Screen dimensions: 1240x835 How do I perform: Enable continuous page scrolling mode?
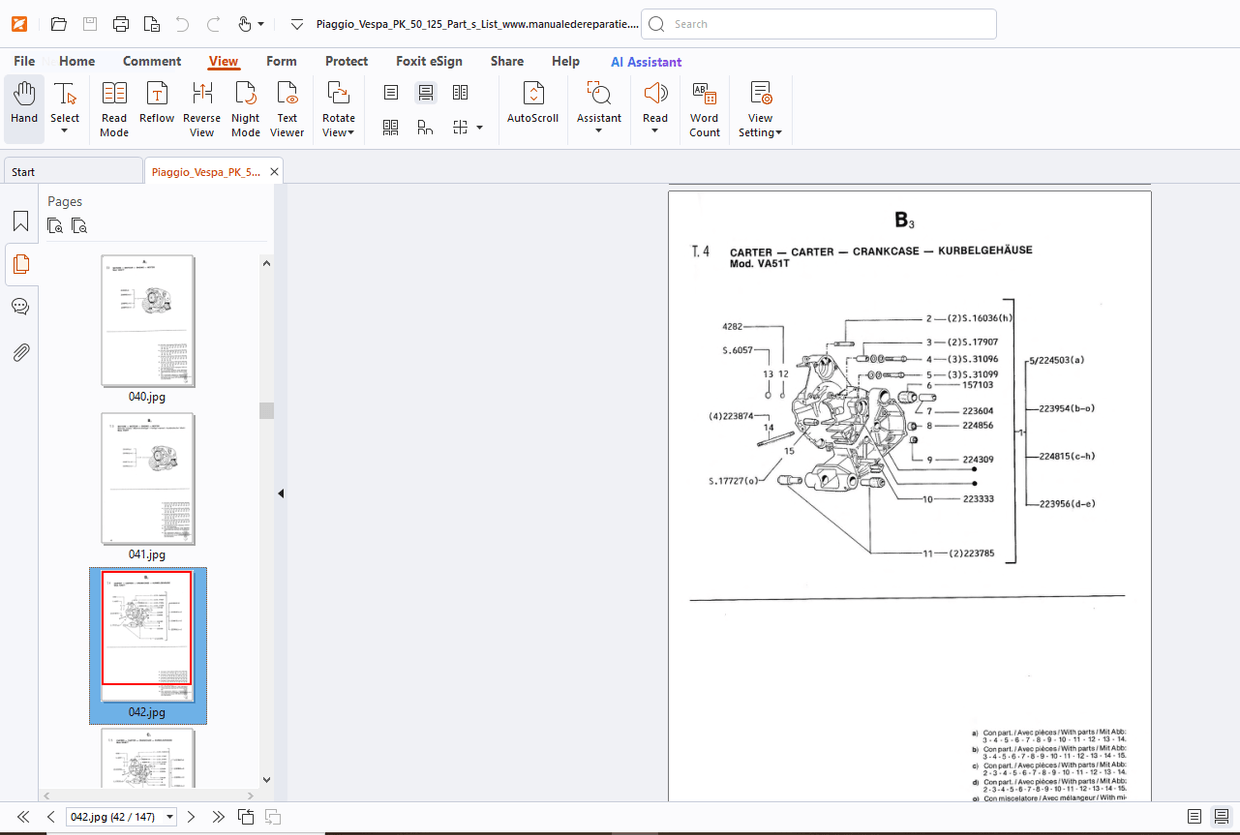[425, 91]
